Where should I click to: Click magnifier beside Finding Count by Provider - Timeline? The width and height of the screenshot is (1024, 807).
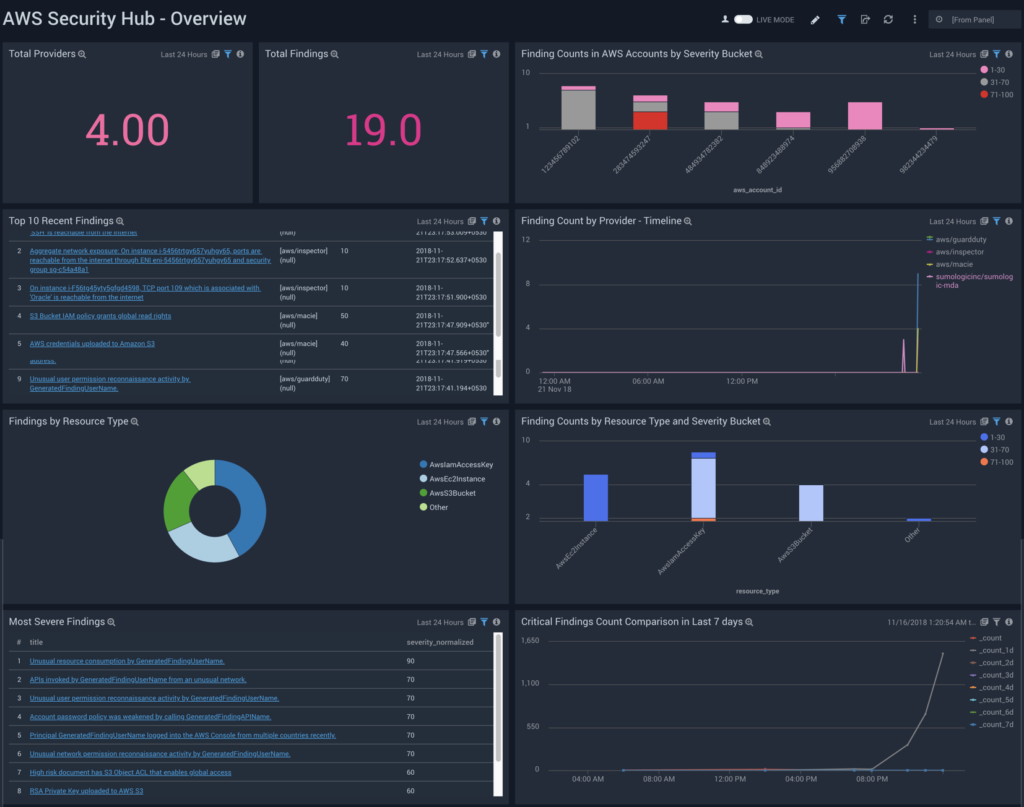(x=688, y=221)
